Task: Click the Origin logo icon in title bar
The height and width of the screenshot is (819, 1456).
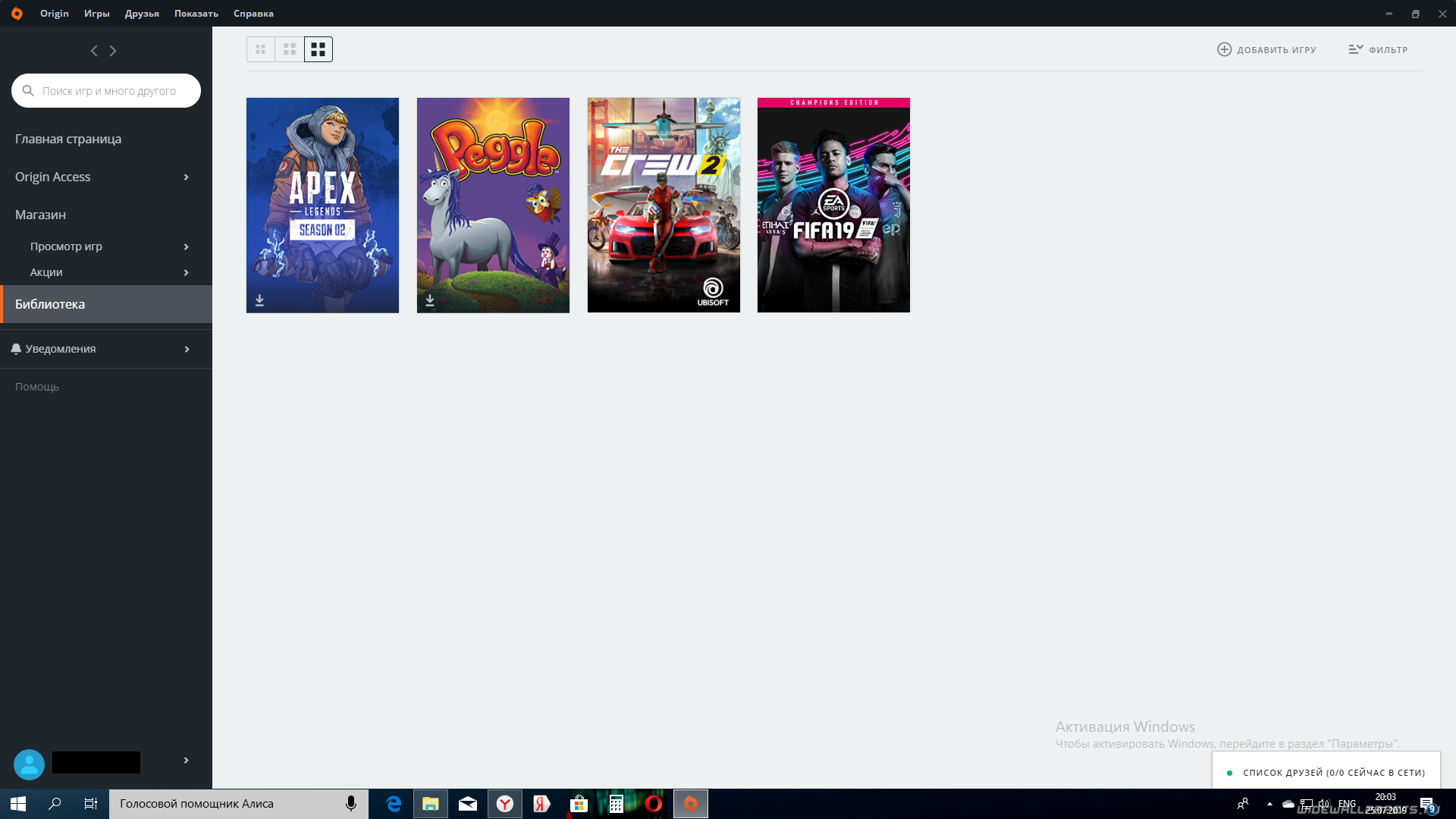Action: [x=17, y=14]
